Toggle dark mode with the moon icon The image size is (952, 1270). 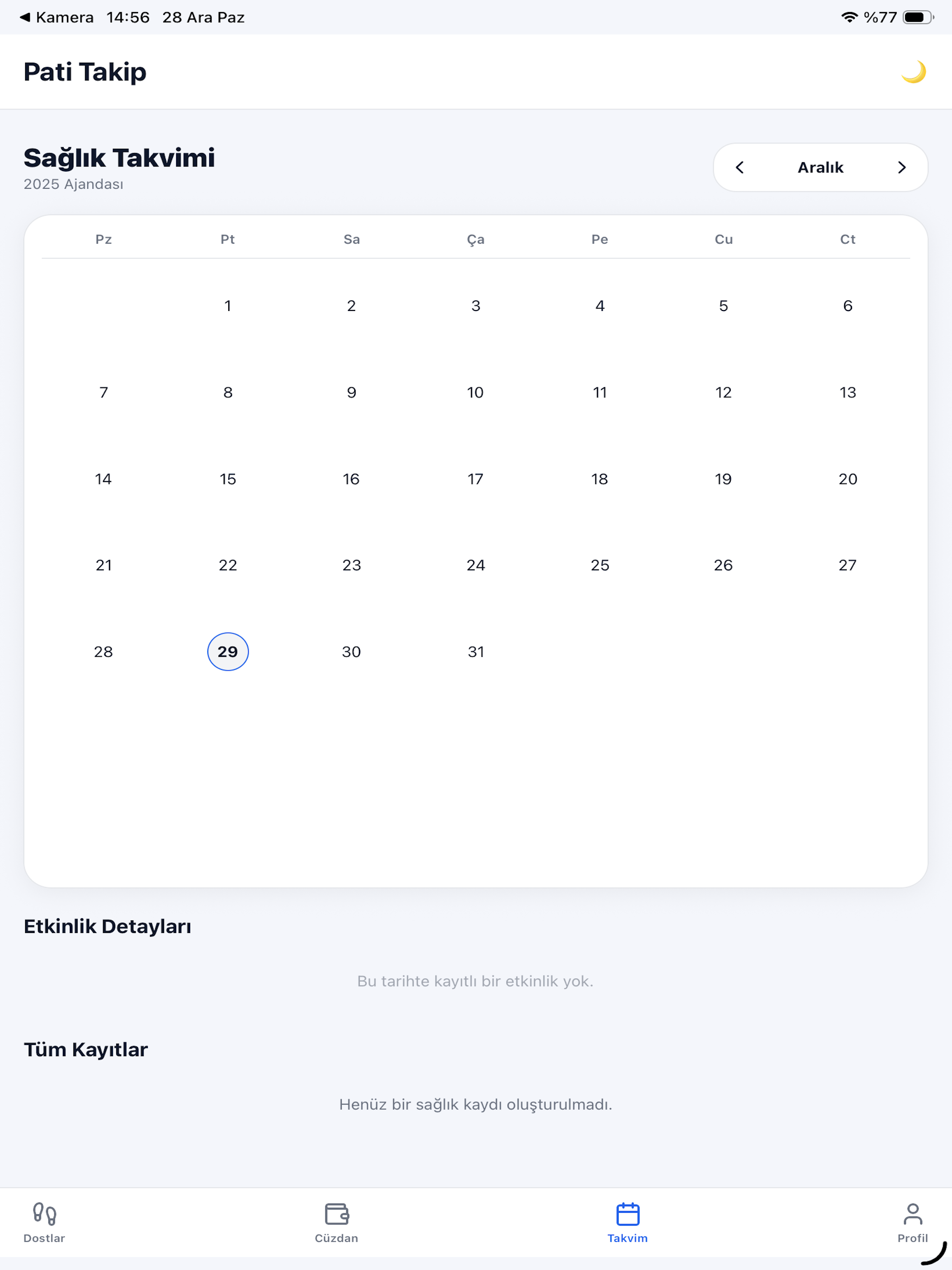(x=913, y=72)
